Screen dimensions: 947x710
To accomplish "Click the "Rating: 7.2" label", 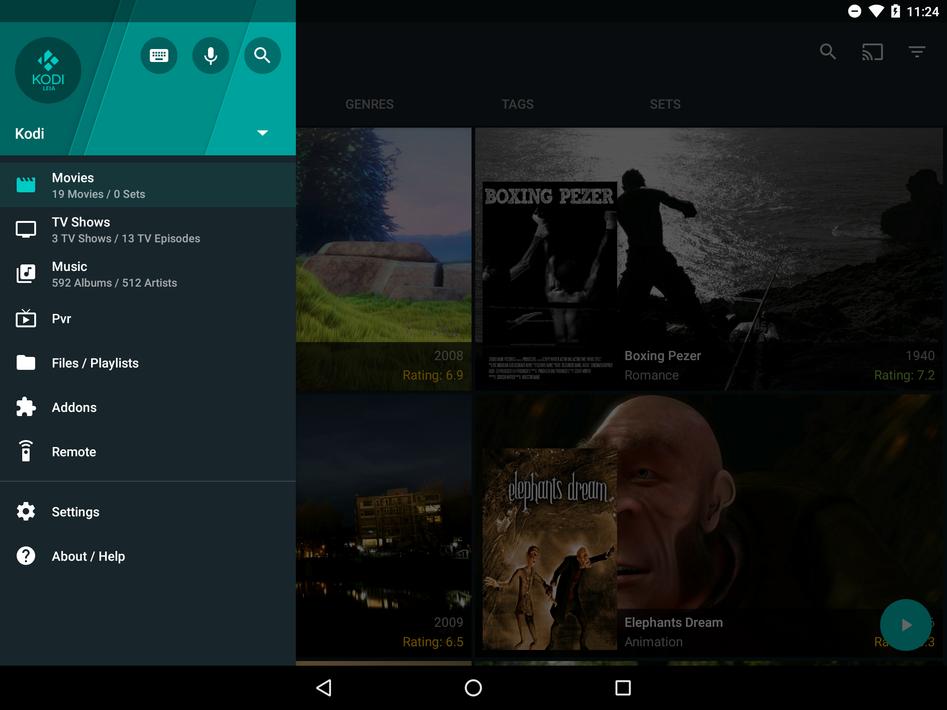I will [904, 375].
